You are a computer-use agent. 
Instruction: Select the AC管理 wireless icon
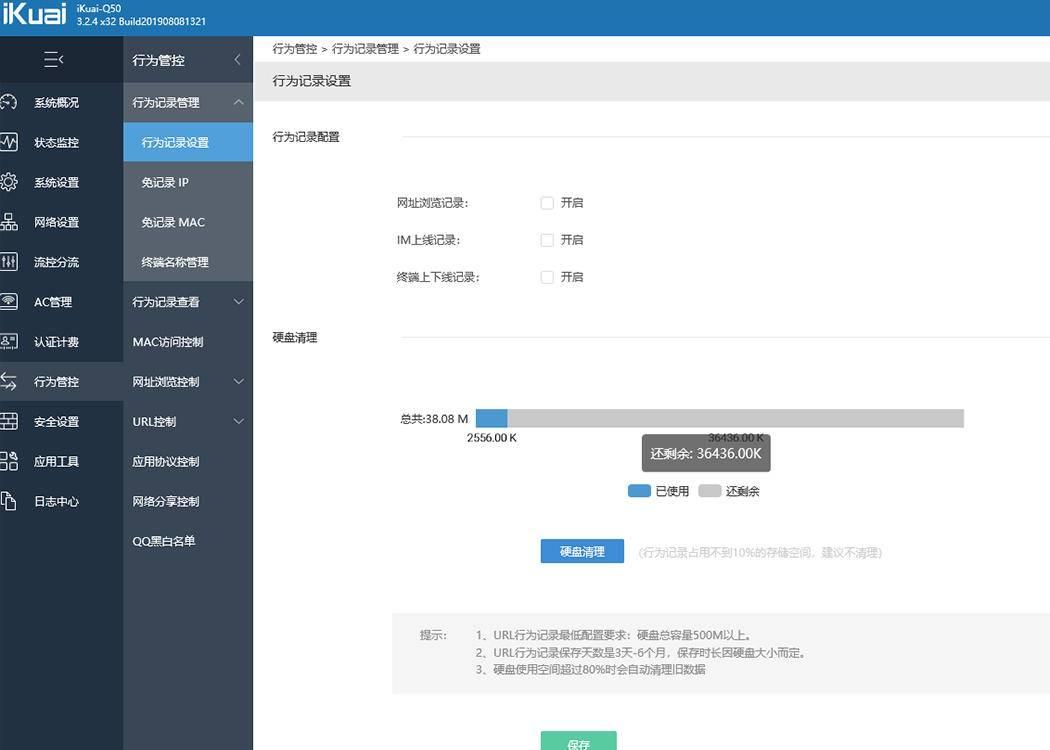pos(12,301)
